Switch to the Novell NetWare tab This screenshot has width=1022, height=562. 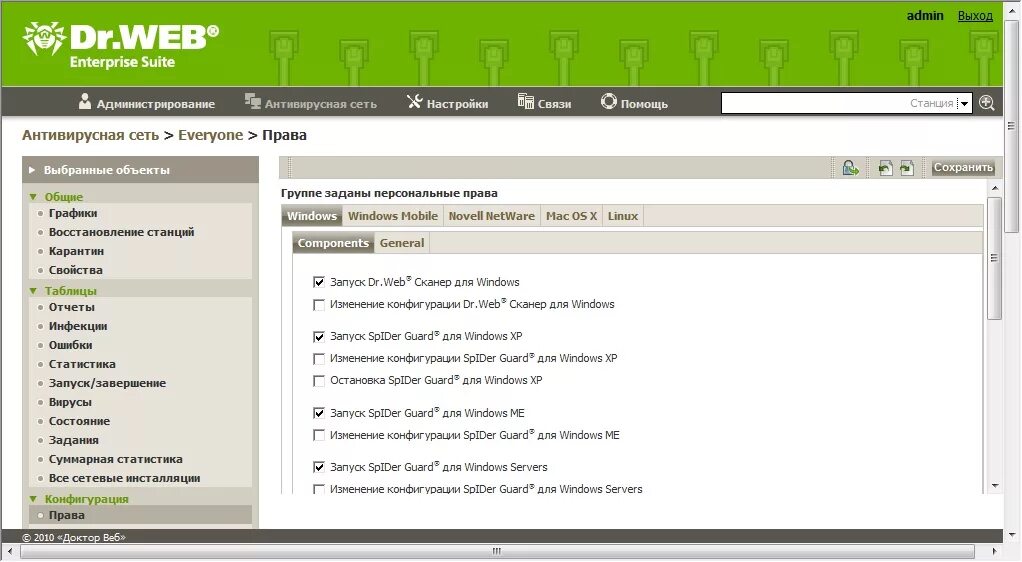(x=491, y=216)
